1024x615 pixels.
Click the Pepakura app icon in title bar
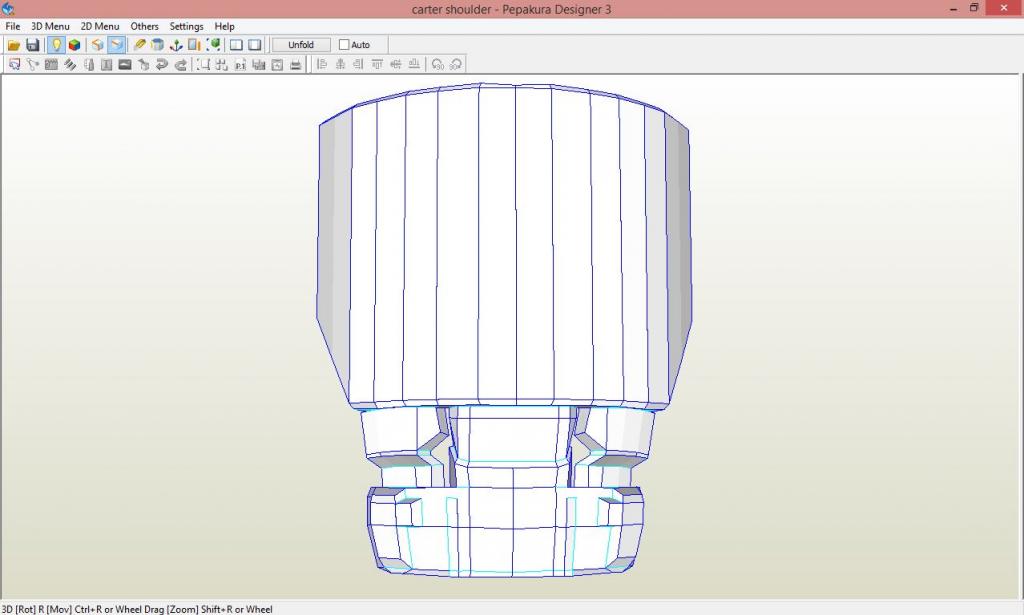click(8, 8)
